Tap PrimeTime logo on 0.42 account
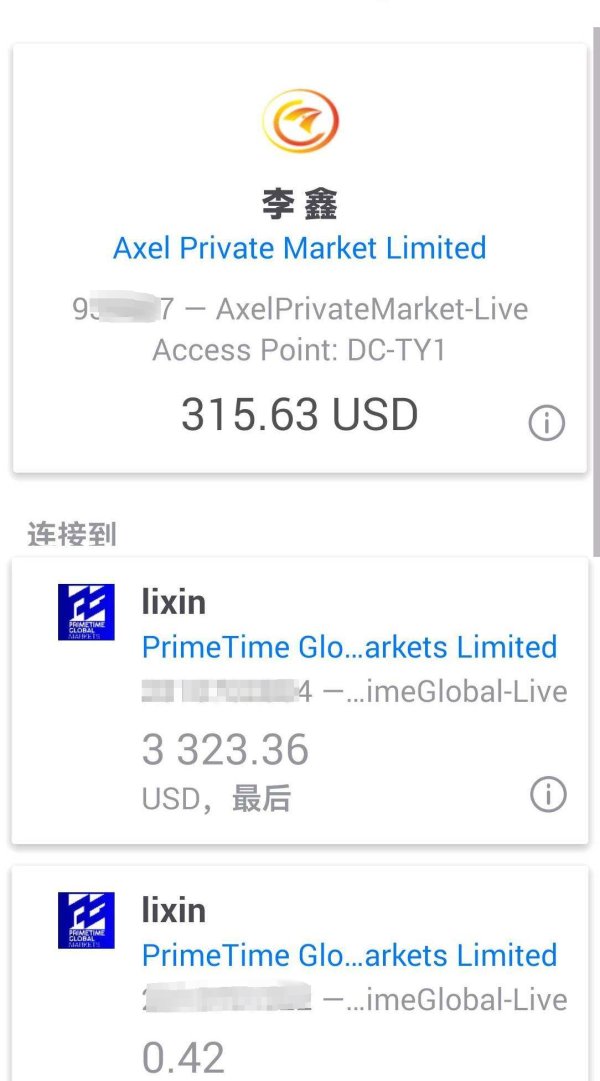This screenshot has width=600, height=1081. pyautogui.click(x=87, y=920)
